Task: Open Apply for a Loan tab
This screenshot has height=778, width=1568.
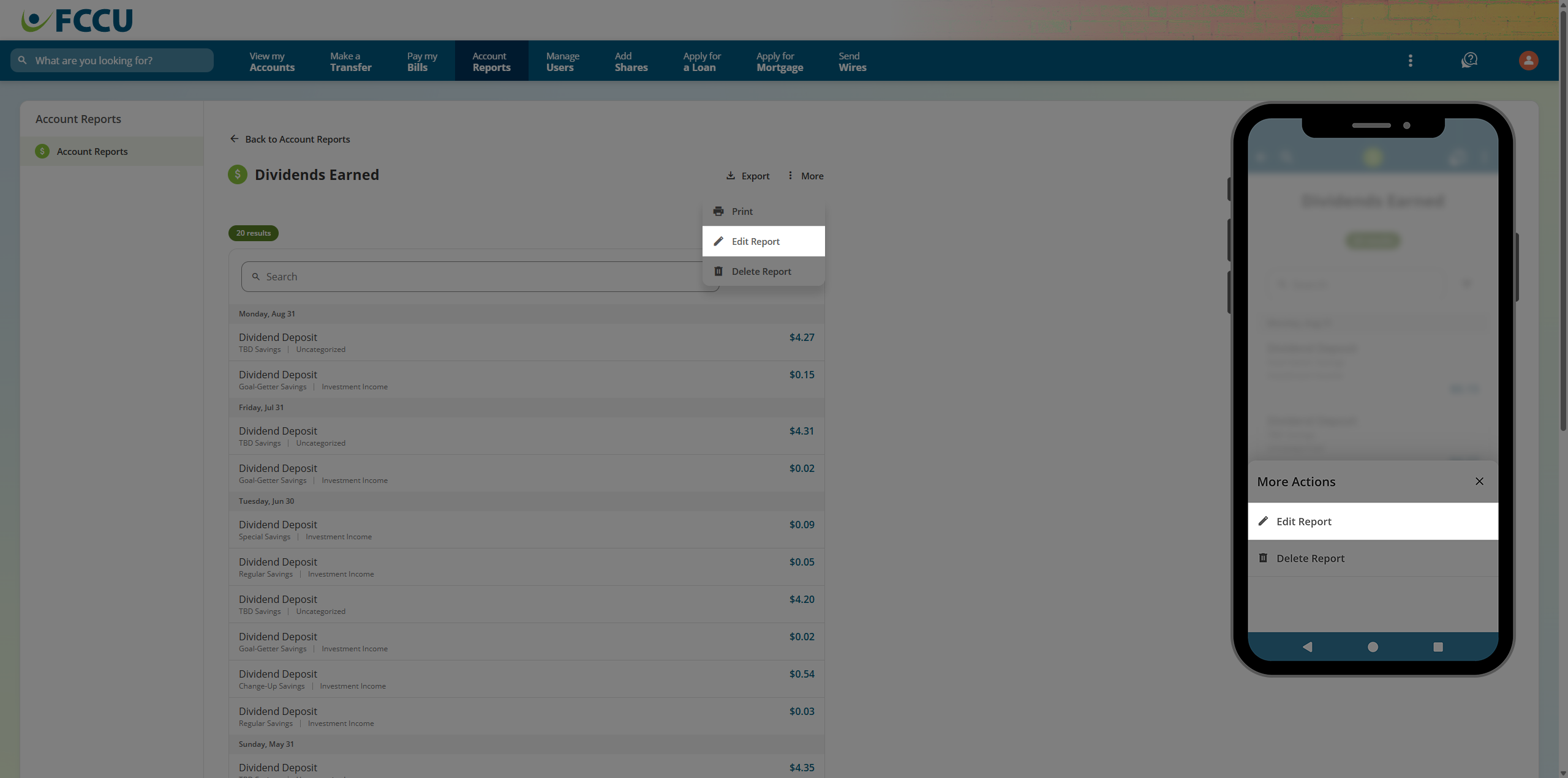Action: click(x=702, y=61)
